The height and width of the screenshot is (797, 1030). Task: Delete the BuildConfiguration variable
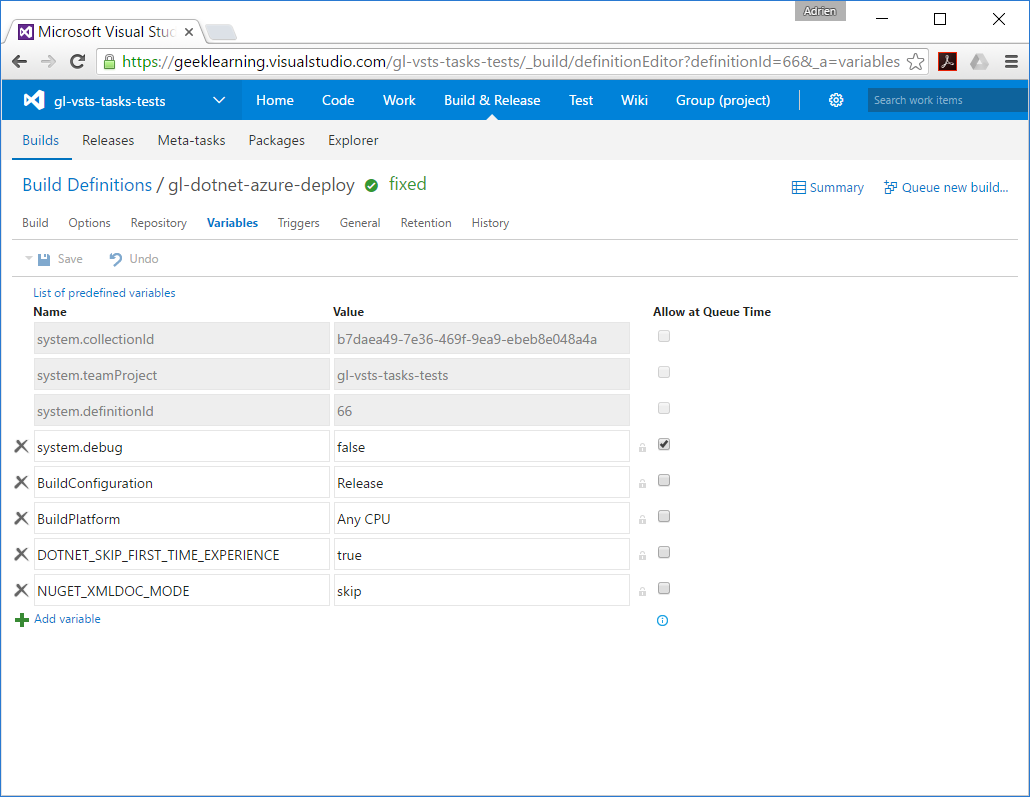pyautogui.click(x=21, y=482)
